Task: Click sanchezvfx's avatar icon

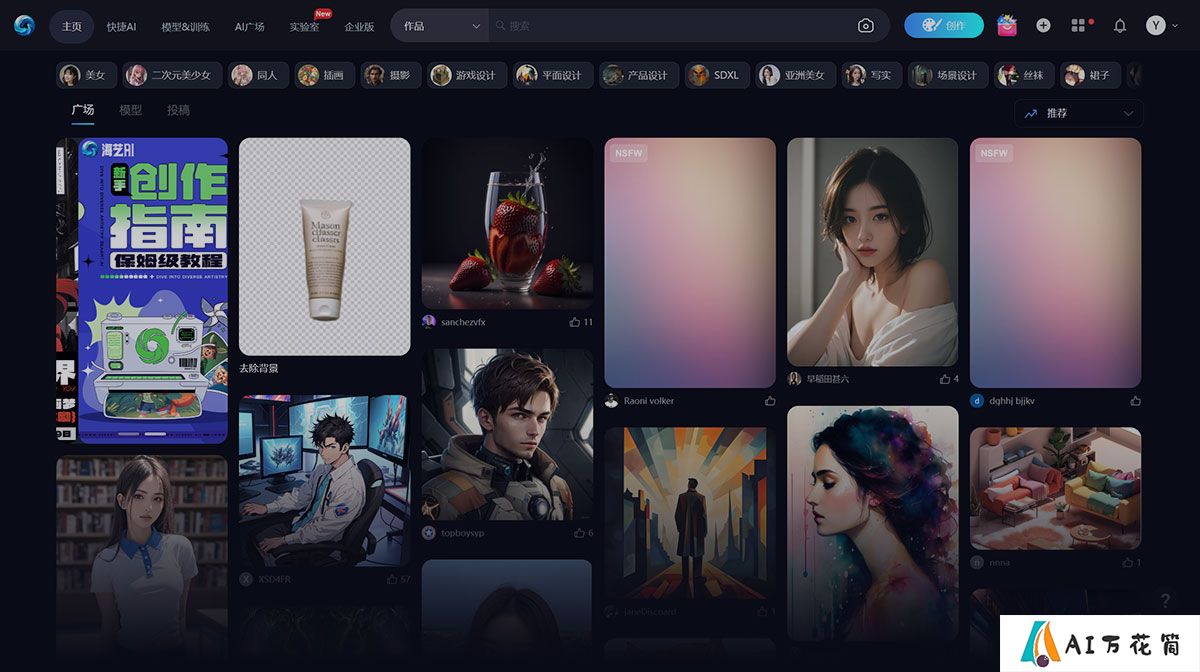Action: click(x=429, y=322)
